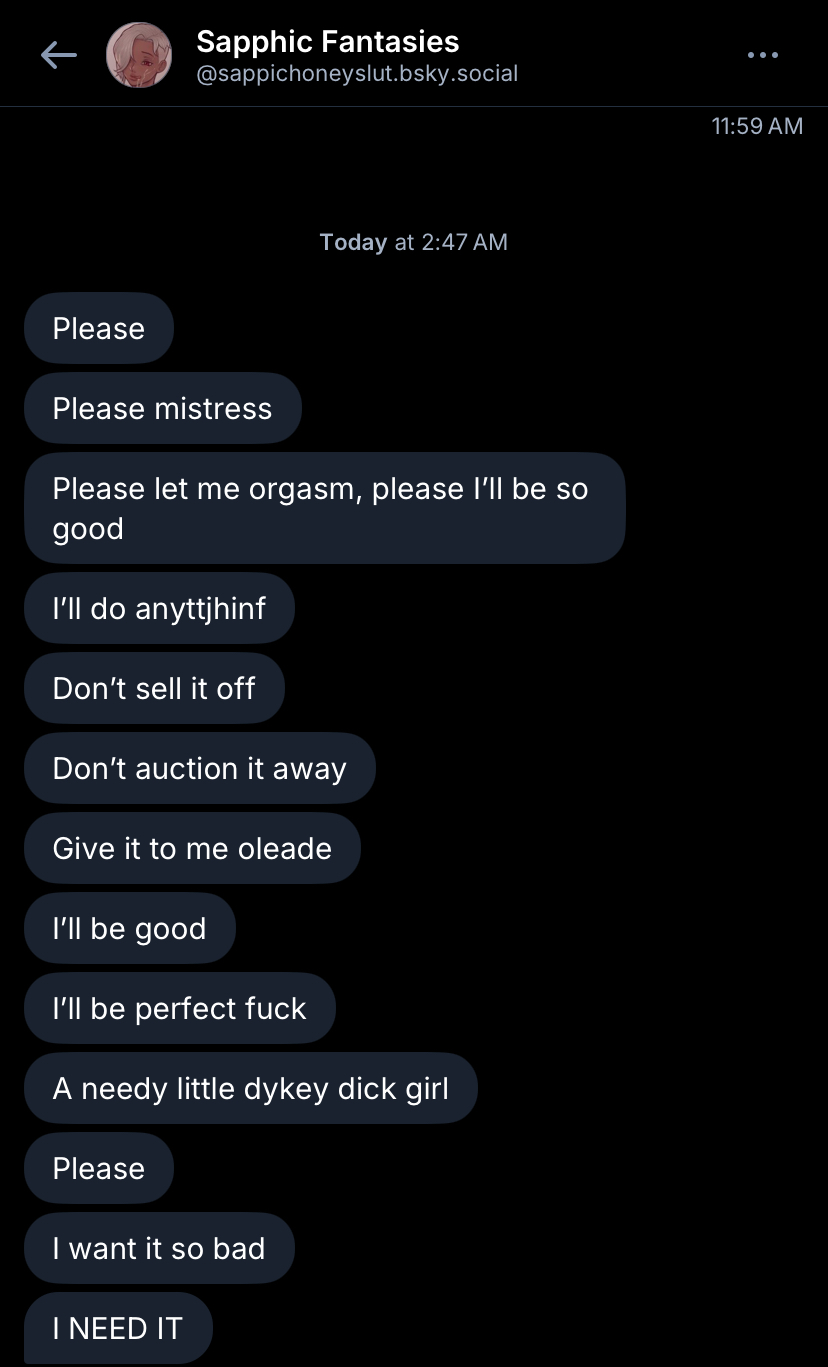The width and height of the screenshot is (828, 1367).
Task: Tap the back arrow icon
Action: coord(58,56)
